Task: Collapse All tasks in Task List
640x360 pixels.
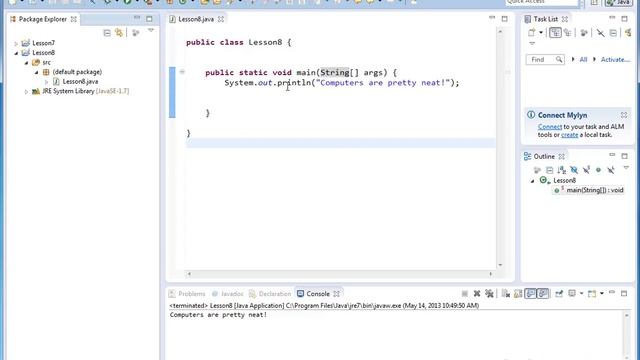Action: click(613, 33)
